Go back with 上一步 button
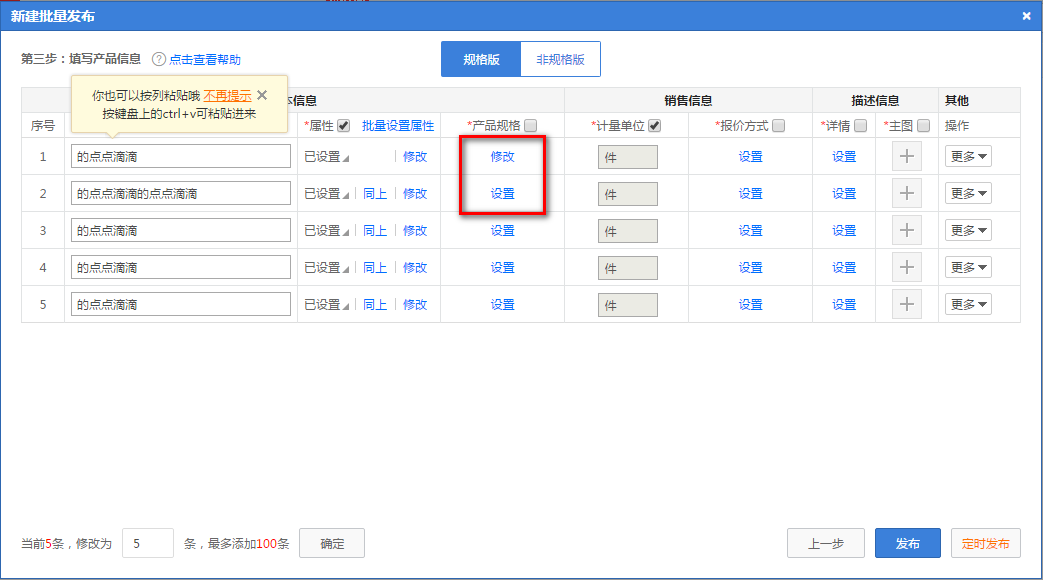This screenshot has height=580, width=1043. (825, 544)
